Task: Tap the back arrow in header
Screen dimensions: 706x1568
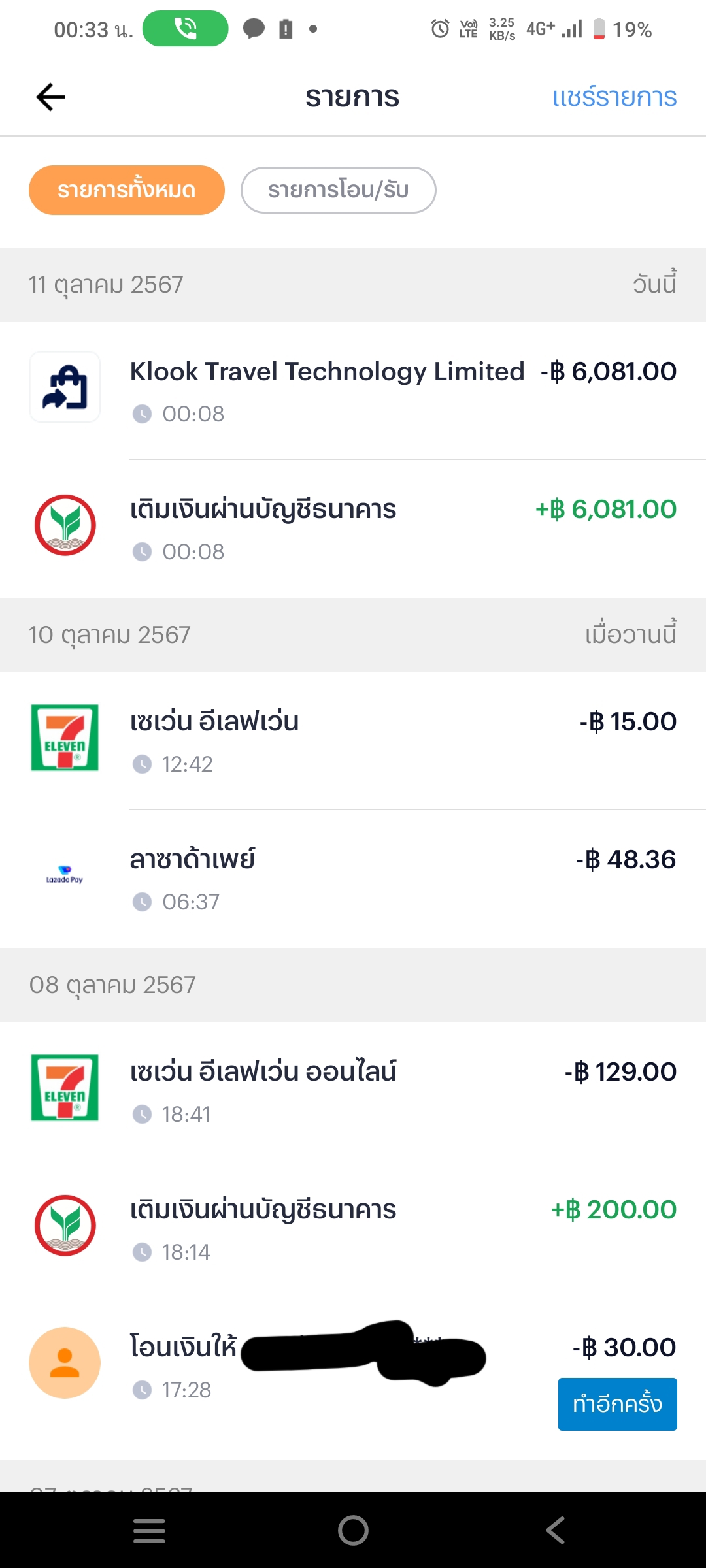Action: pyautogui.click(x=50, y=97)
